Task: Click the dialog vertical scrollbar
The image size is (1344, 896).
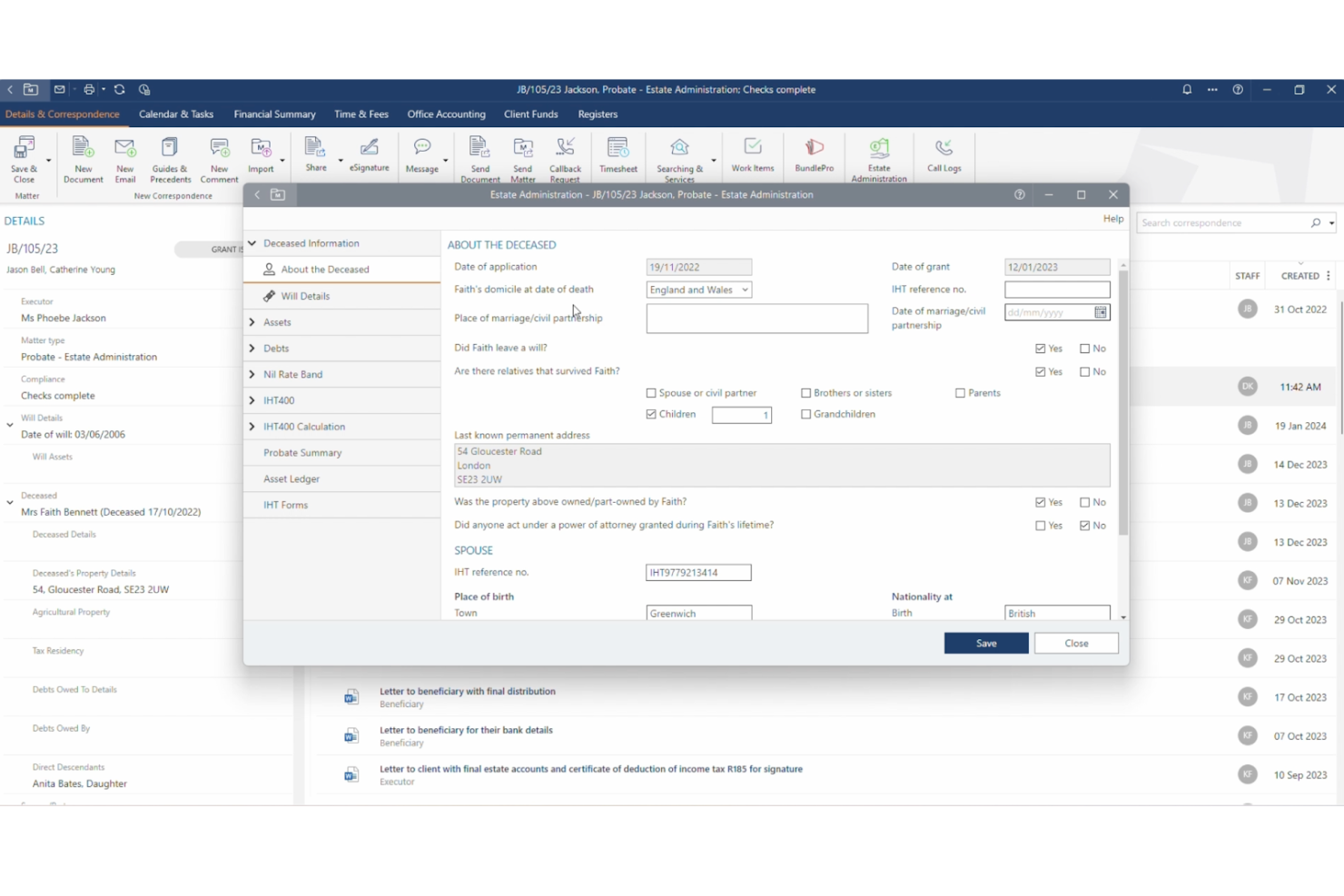Action: point(1123,403)
